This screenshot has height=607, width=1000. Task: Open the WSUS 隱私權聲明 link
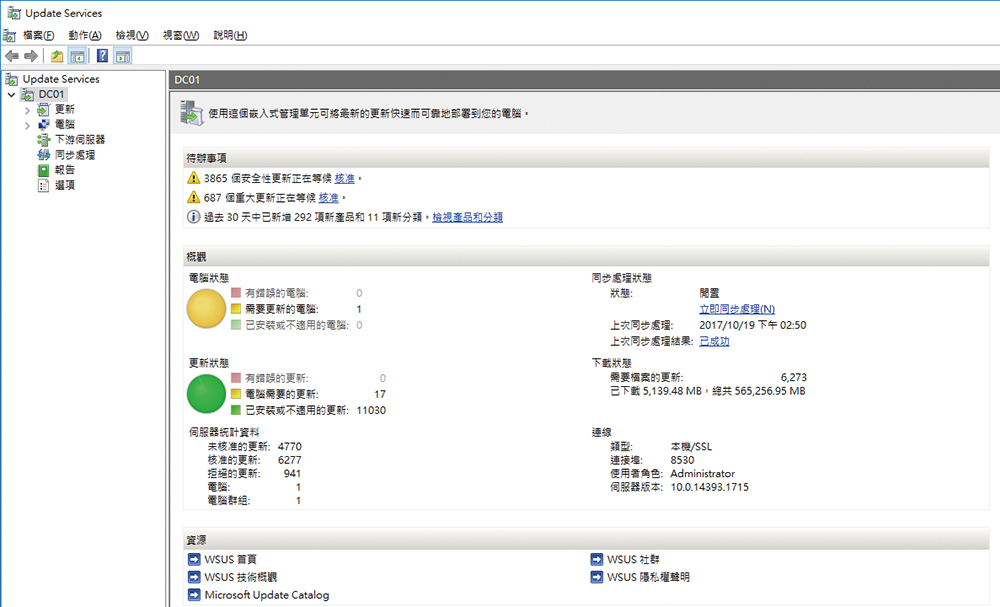pos(648,577)
